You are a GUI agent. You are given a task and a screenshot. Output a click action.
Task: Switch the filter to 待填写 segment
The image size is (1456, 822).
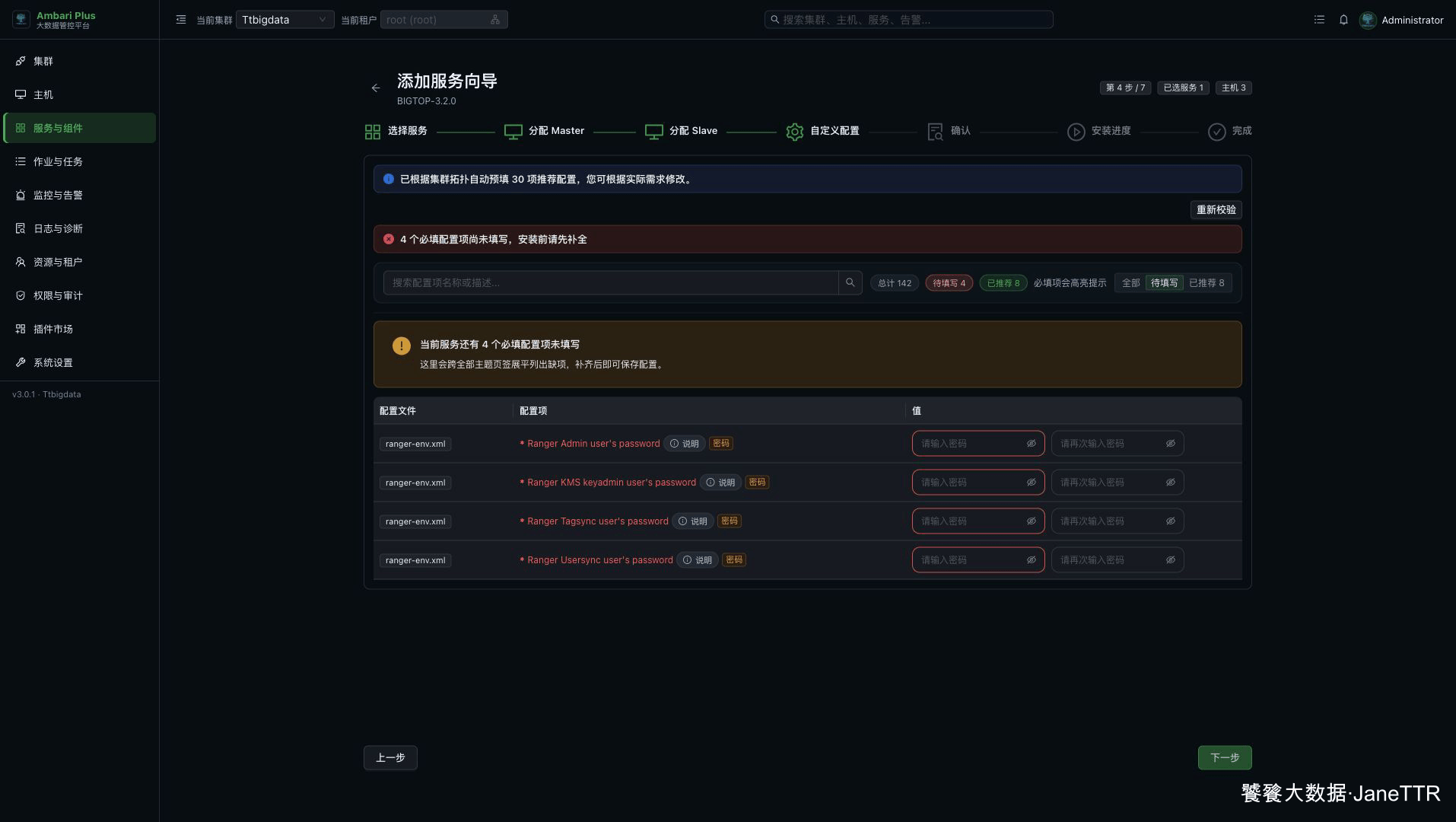click(1164, 283)
